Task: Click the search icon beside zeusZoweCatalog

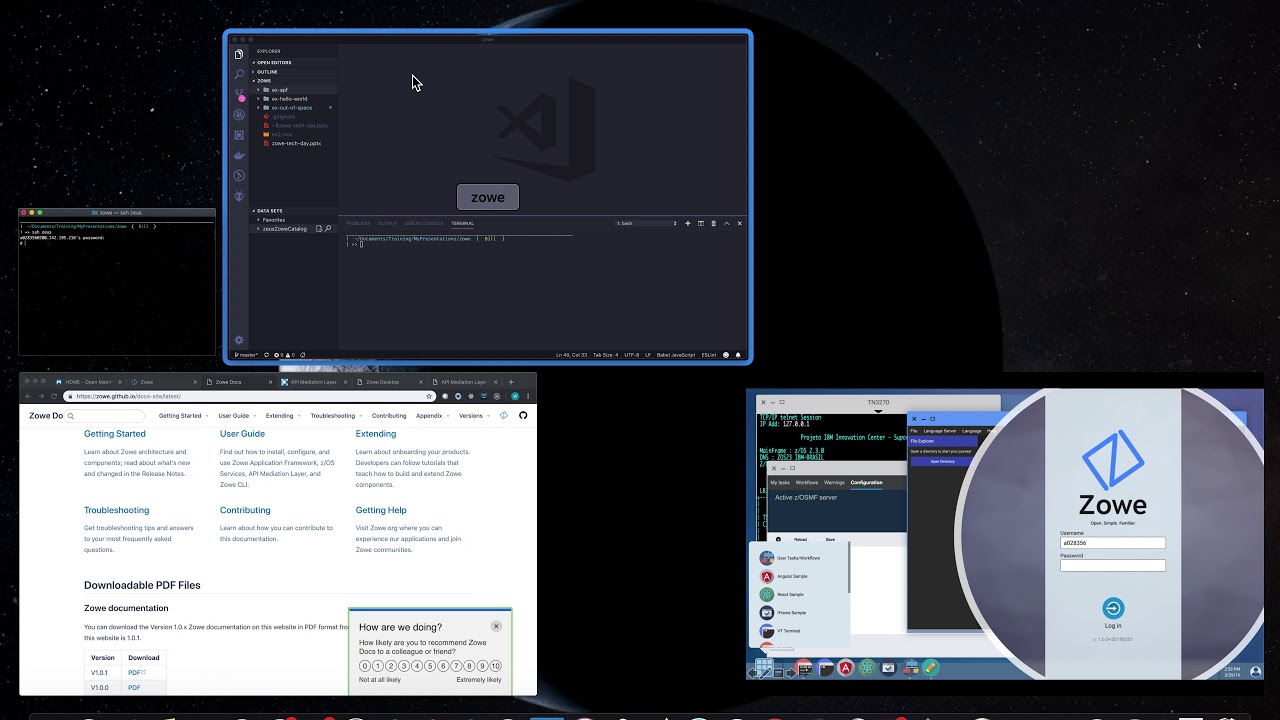Action: [328, 229]
